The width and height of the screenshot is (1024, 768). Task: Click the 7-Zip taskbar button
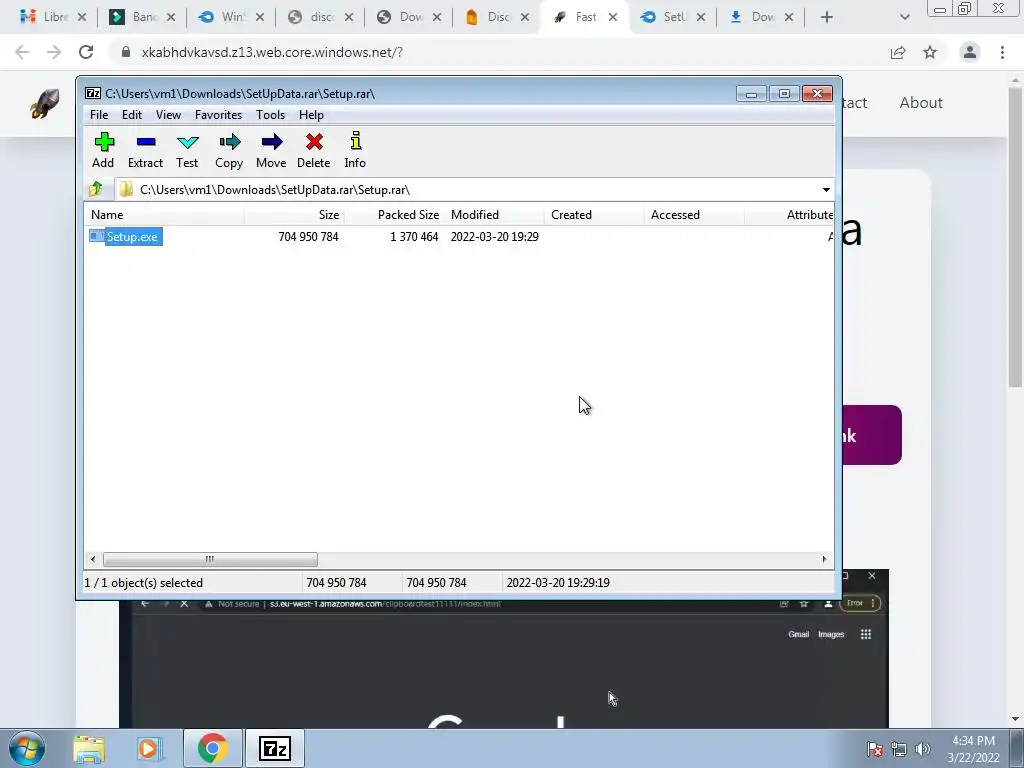tap(274, 748)
